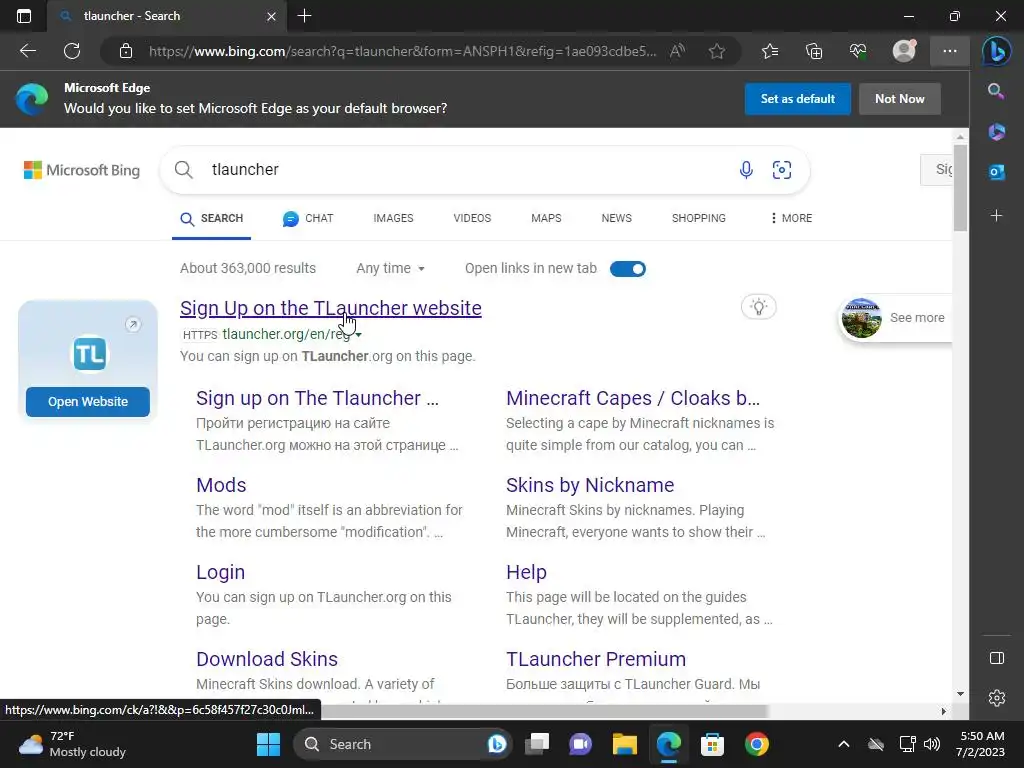View site information lock icon
The image size is (1024, 768).
[126, 51]
